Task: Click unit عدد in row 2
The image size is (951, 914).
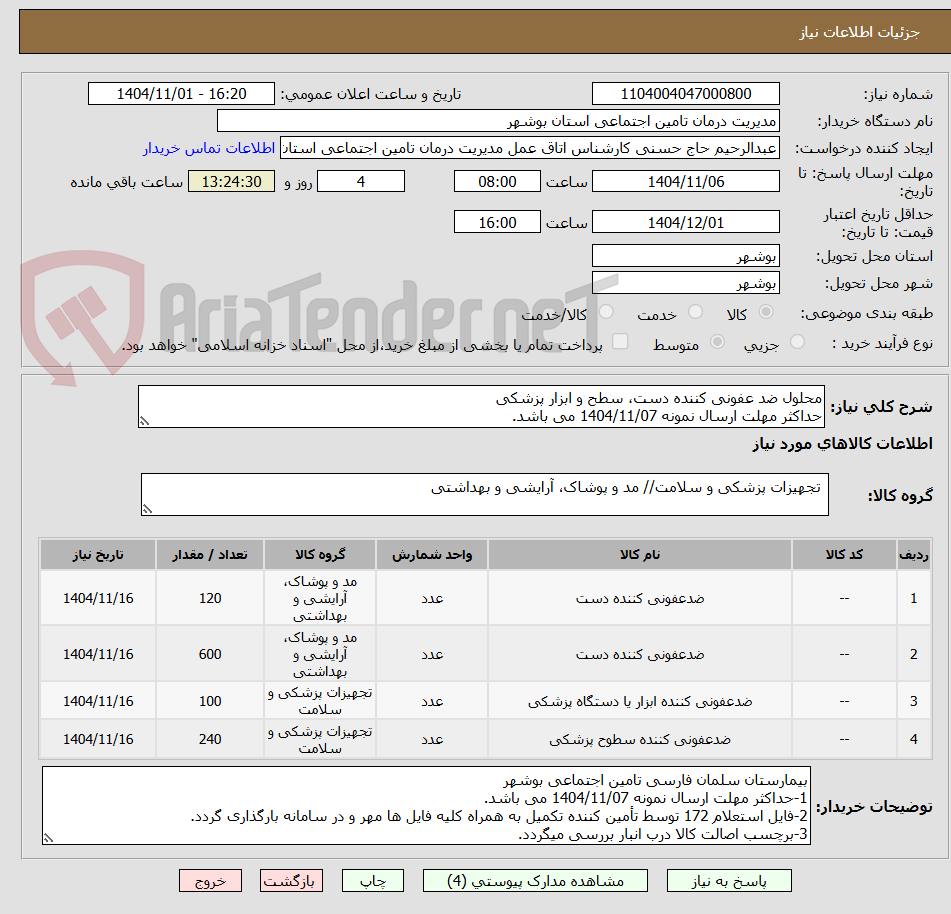Action: (x=432, y=654)
